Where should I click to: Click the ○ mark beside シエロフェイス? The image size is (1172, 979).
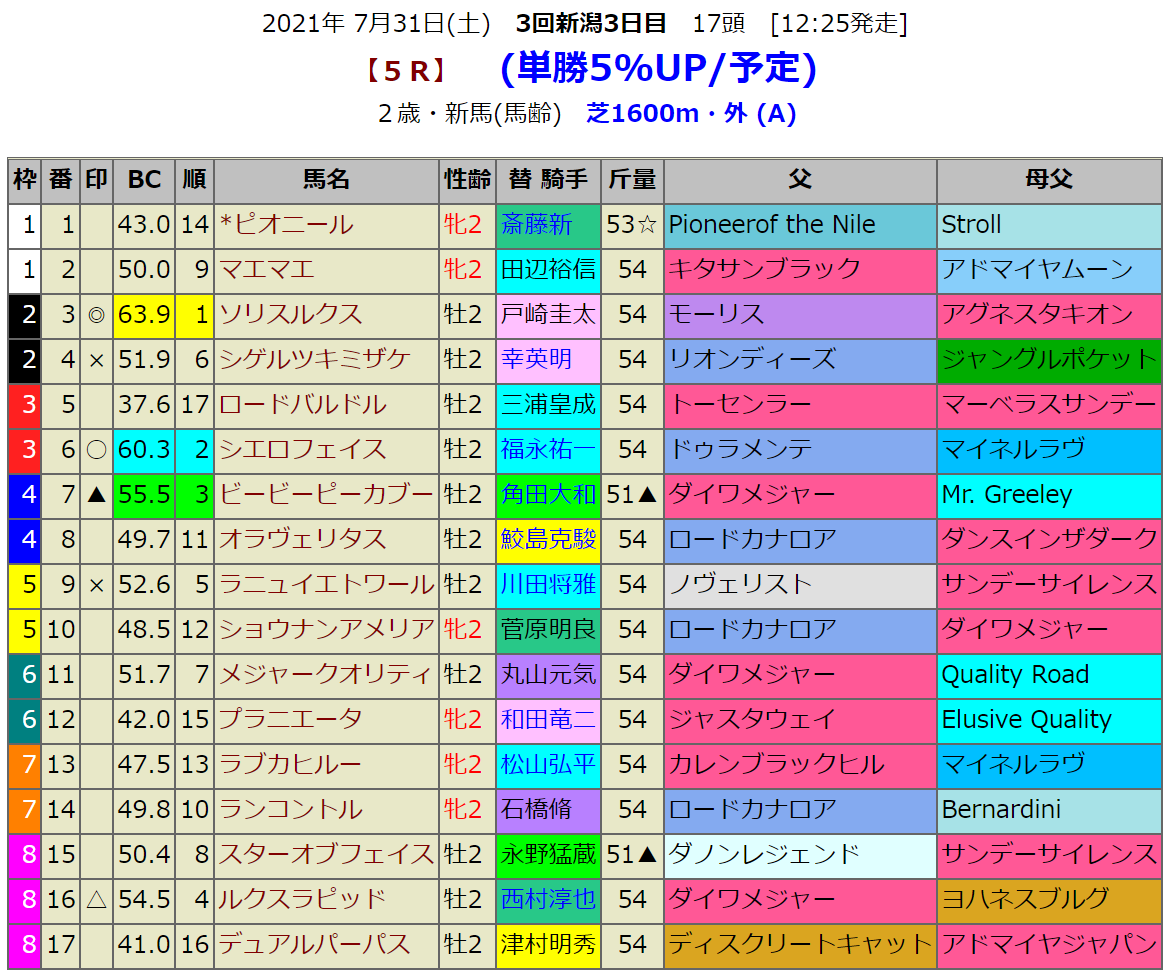pyautogui.click(x=96, y=450)
